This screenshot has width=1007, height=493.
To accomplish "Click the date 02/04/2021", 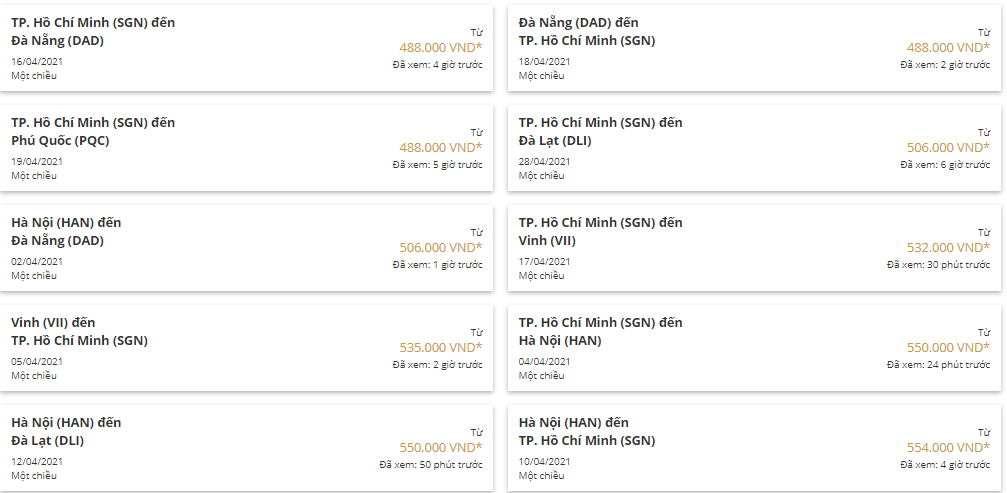I will (x=37, y=261).
